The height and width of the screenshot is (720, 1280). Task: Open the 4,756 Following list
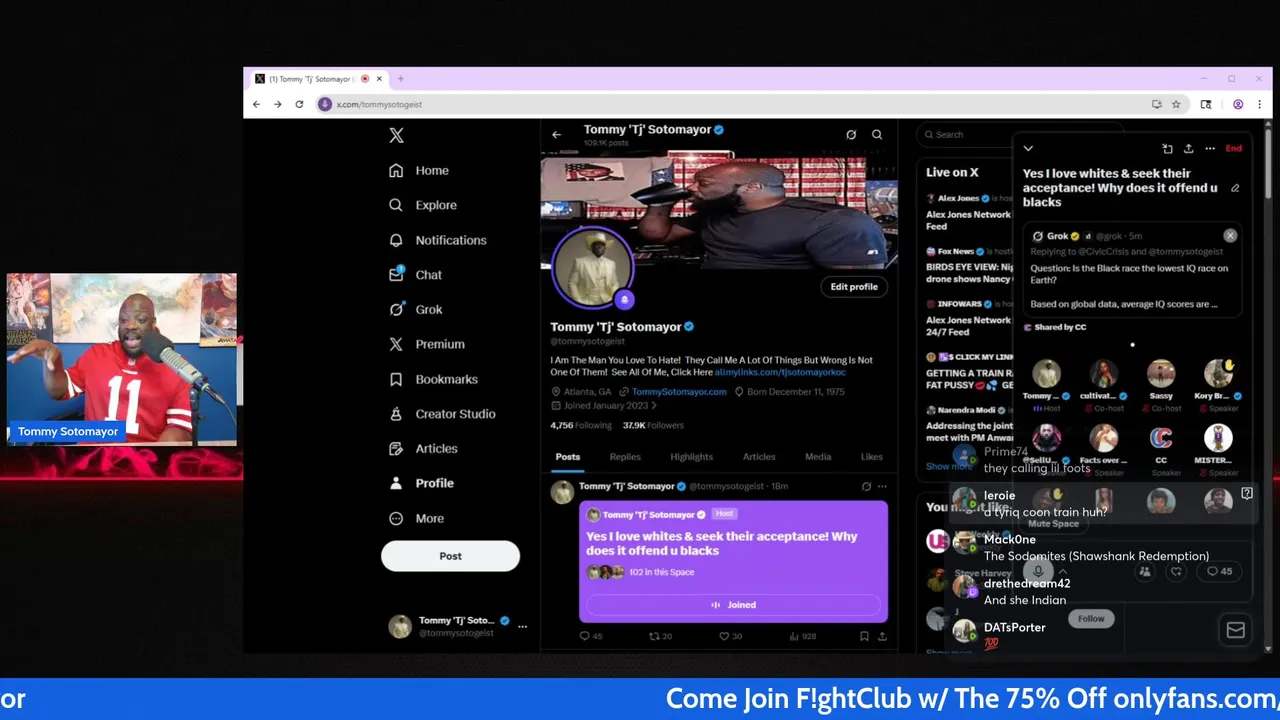point(581,425)
